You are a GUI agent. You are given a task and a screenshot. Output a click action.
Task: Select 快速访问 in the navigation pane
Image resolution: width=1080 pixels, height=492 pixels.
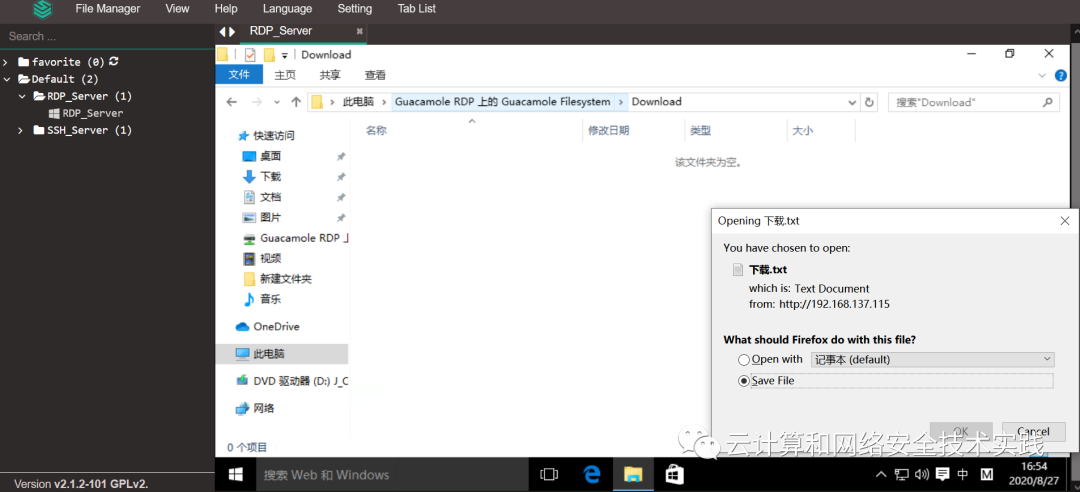(269, 136)
